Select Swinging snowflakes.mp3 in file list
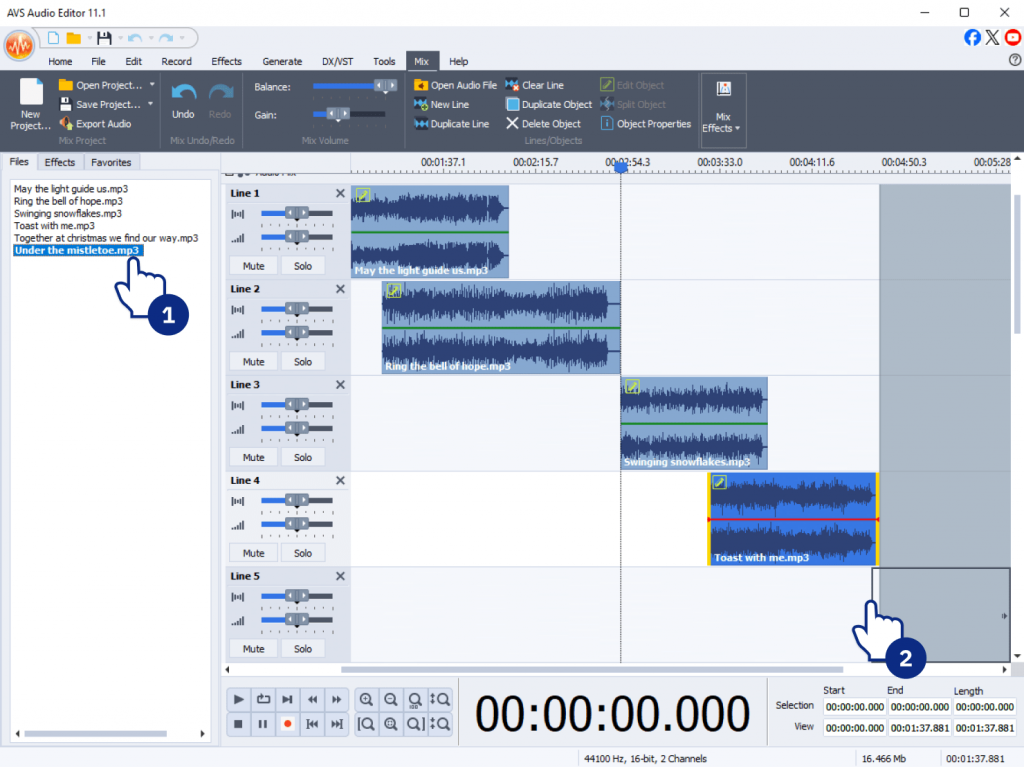1024x767 pixels. [x=68, y=213]
